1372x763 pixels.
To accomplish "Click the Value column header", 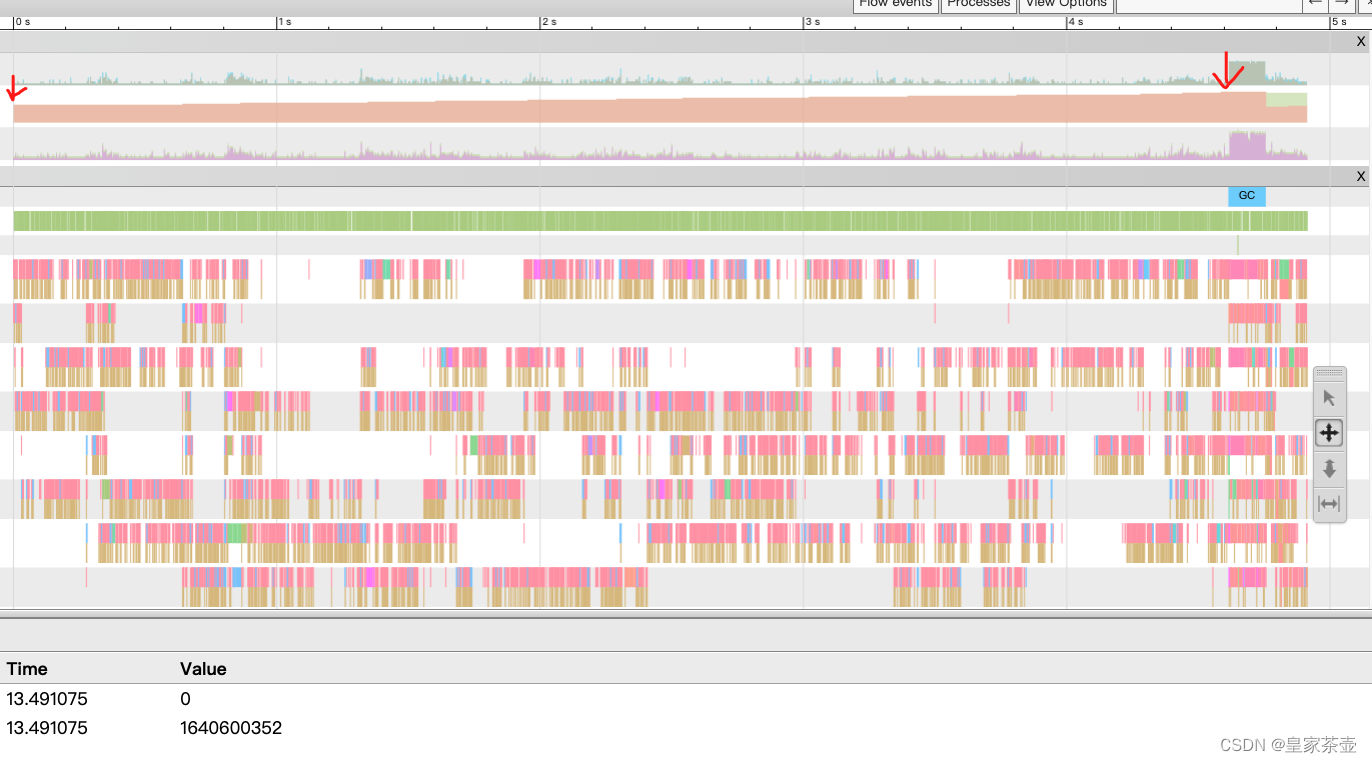I will (x=203, y=669).
